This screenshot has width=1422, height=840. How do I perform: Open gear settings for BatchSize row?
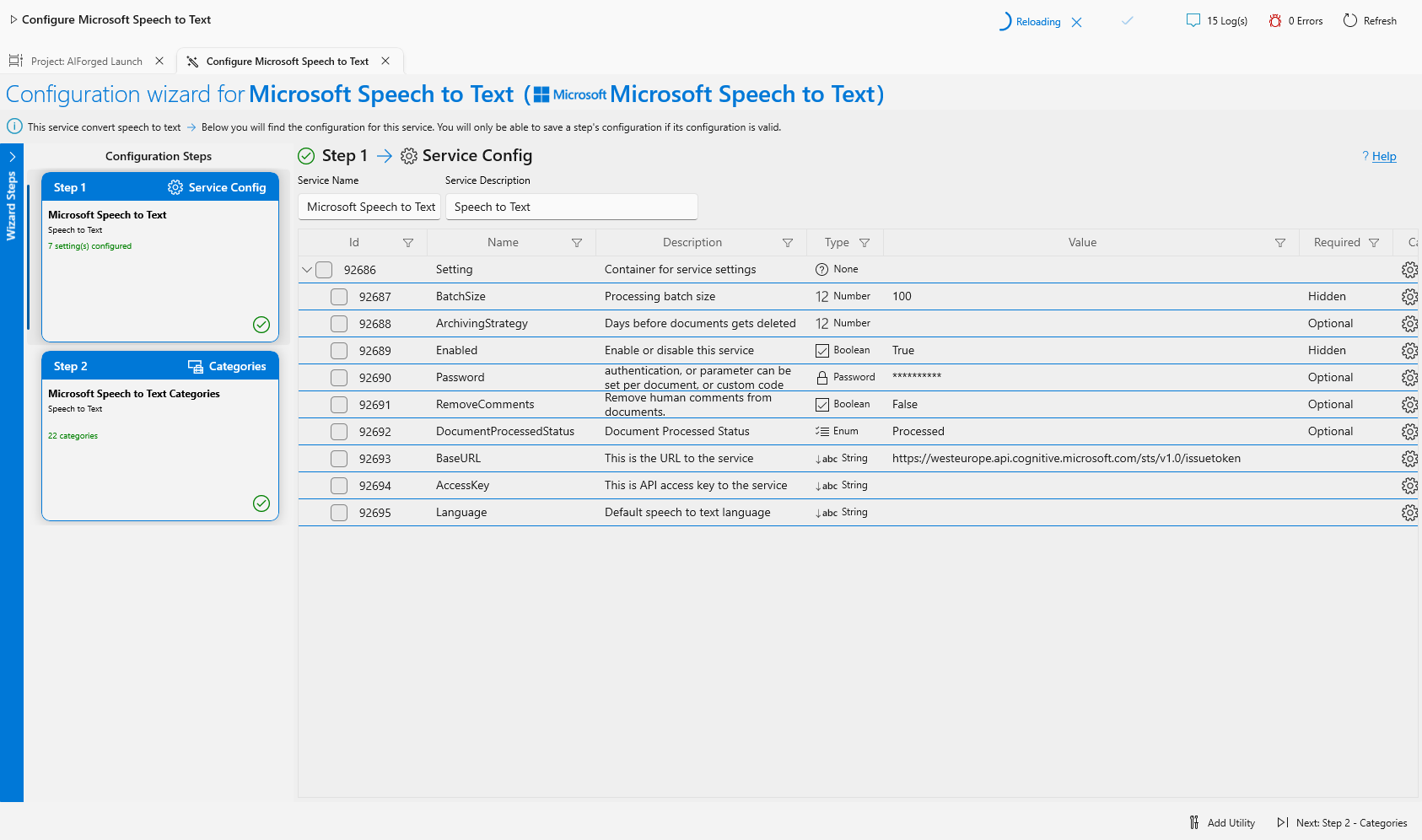pyautogui.click(x=1409, y=297)
